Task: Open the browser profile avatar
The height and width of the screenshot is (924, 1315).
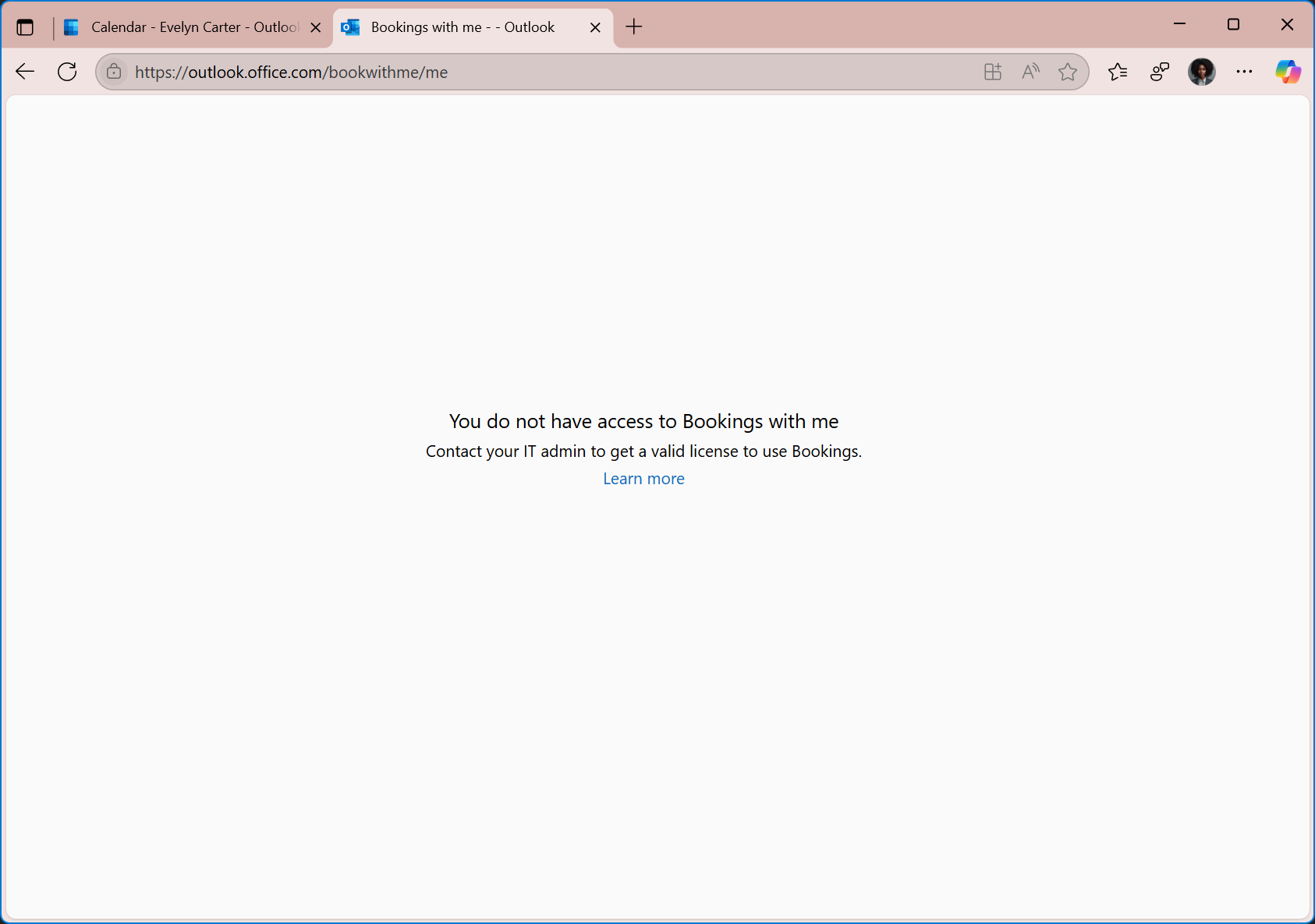Action: [x=1202, y=72]
